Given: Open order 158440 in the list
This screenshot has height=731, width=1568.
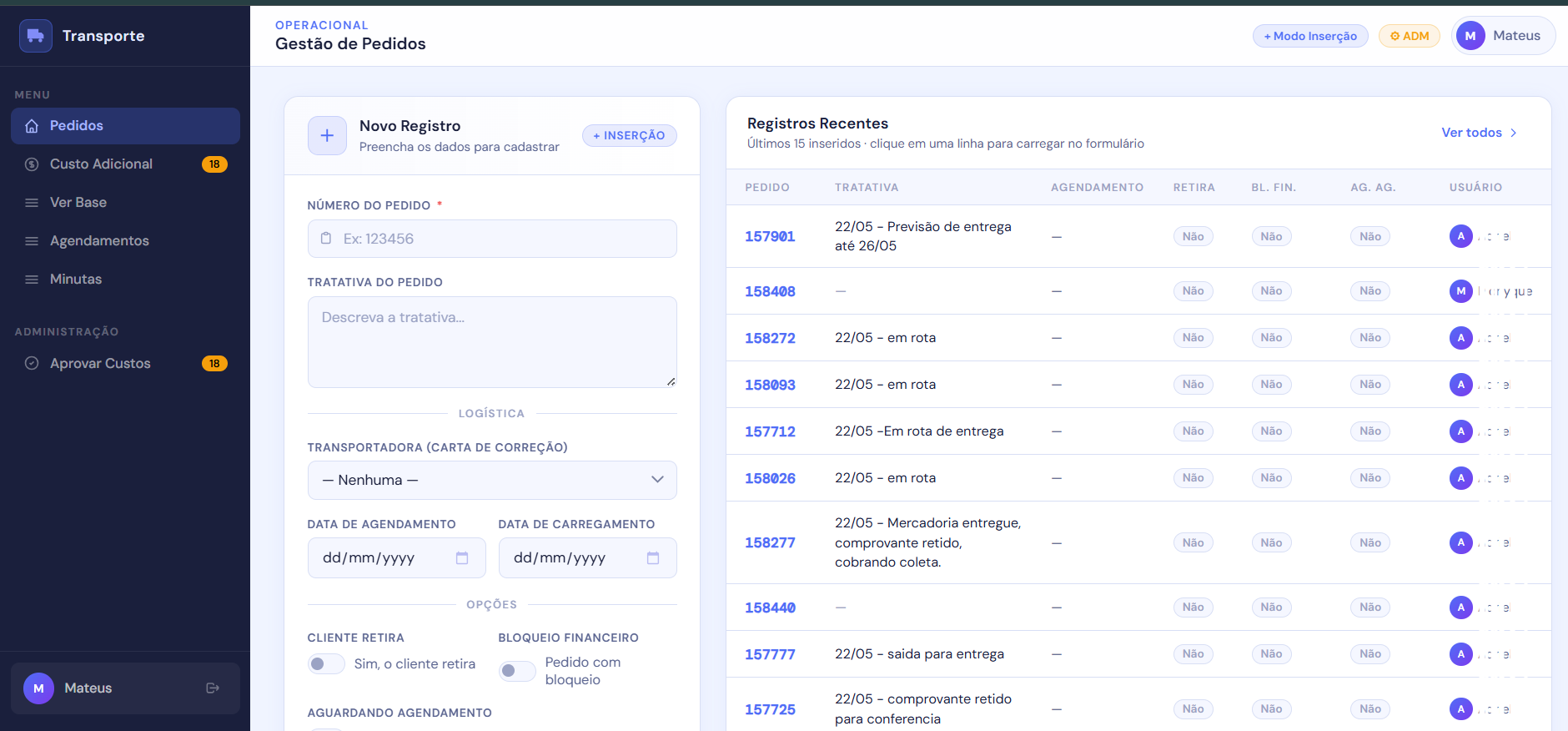Looking at the screenshot, I should (770, 607).
